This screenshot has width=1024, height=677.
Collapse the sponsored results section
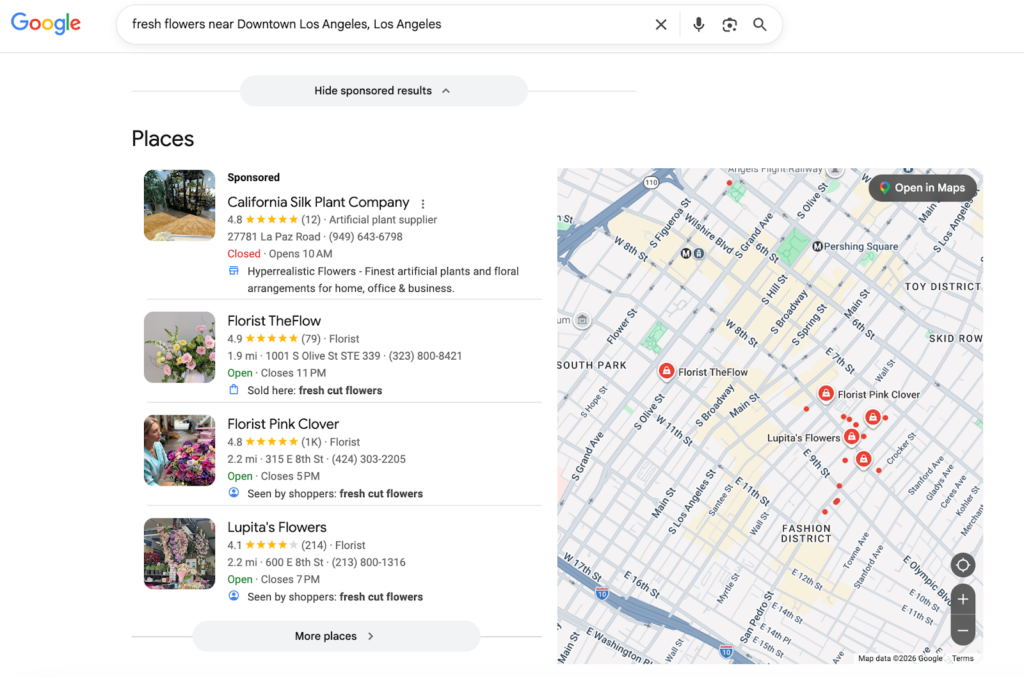pyautogui.click(x=383, y=91)
